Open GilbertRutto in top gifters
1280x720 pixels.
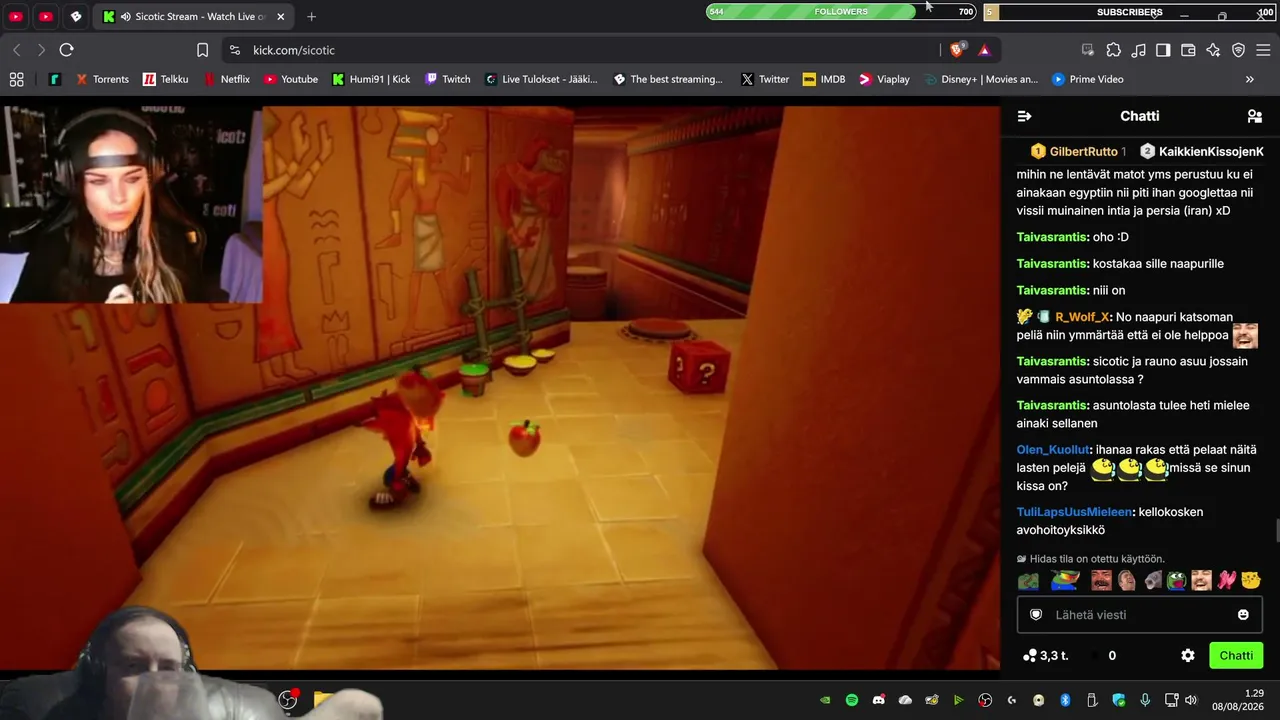(x=1083, y=151)
